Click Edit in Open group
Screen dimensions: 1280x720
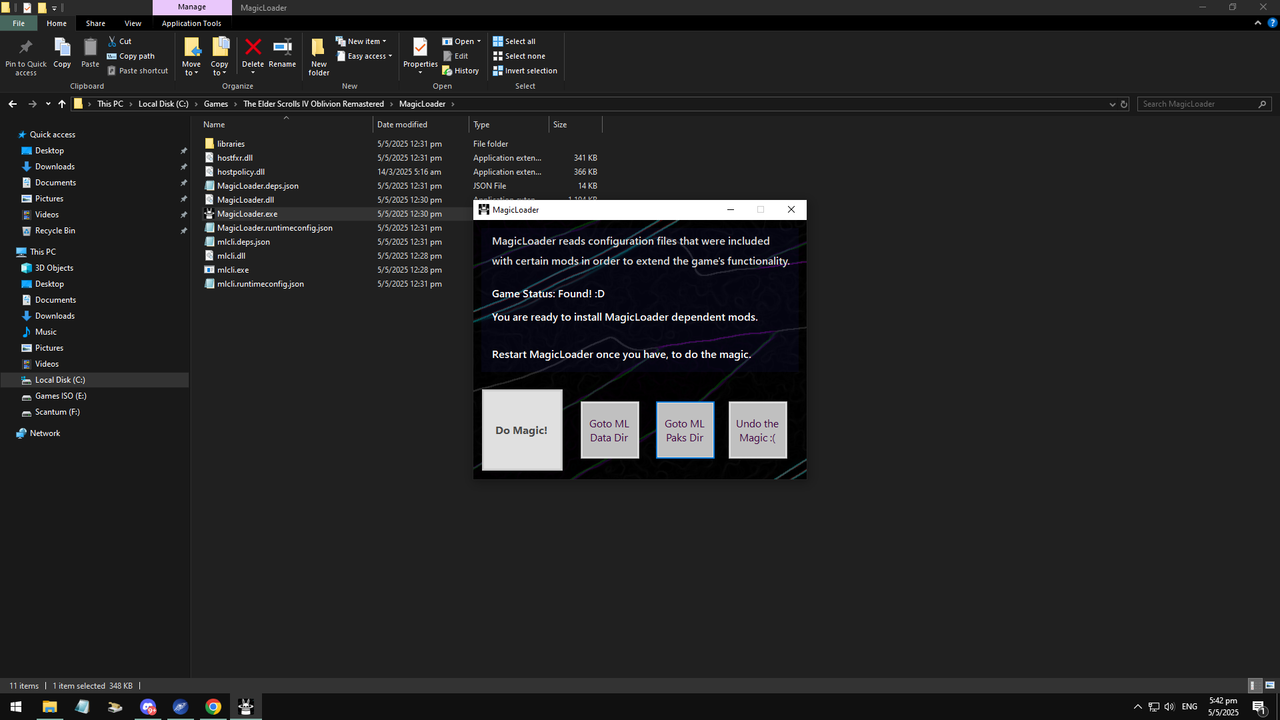(455, 56)
